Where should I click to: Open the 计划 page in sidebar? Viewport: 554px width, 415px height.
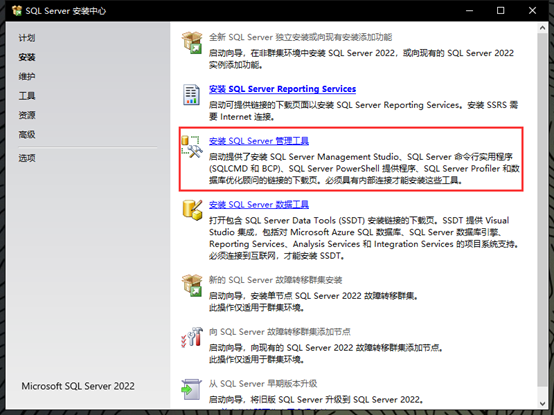27,38
